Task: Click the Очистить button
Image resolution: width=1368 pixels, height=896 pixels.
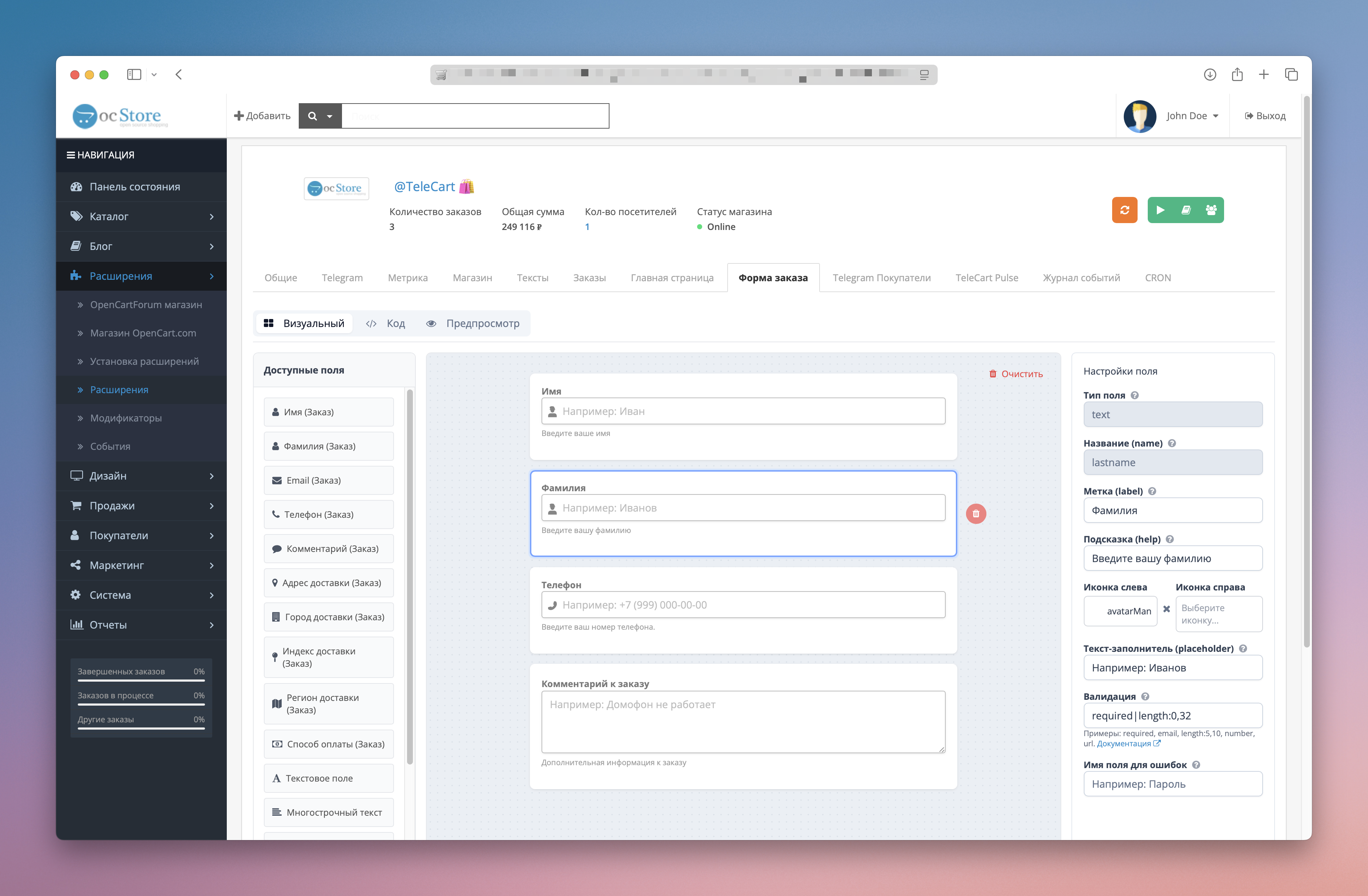Action: tap(1016, 374)
